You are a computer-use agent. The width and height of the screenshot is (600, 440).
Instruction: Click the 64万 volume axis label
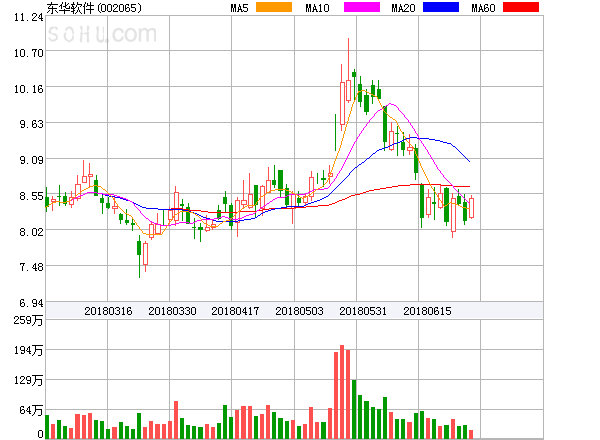31,410
